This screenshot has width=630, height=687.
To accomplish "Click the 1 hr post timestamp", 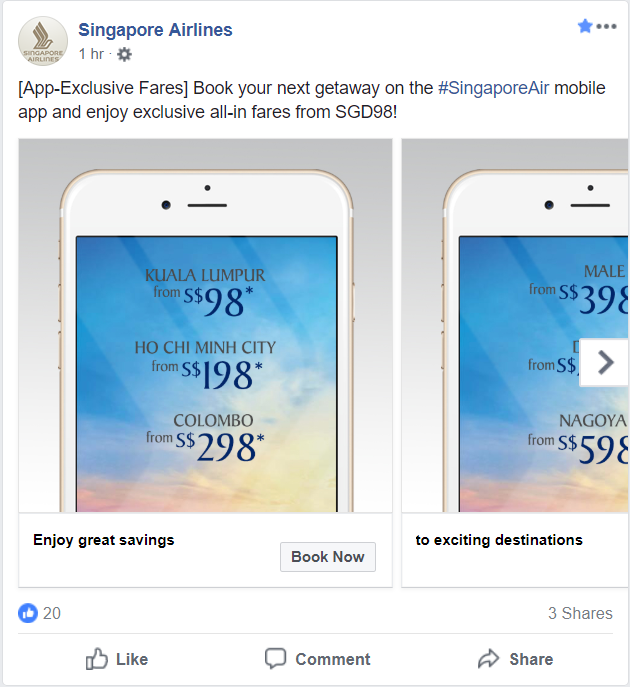I will pyautogui.click(x=91, y=54).
